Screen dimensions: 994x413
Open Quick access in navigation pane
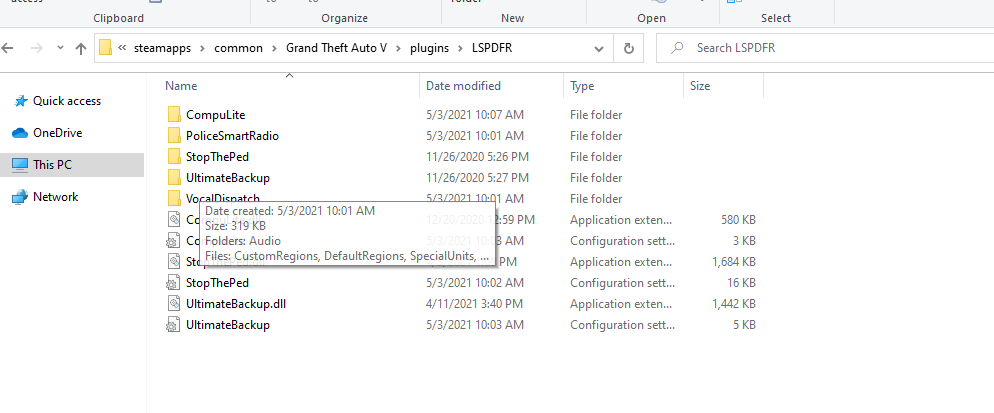point(66,101)
